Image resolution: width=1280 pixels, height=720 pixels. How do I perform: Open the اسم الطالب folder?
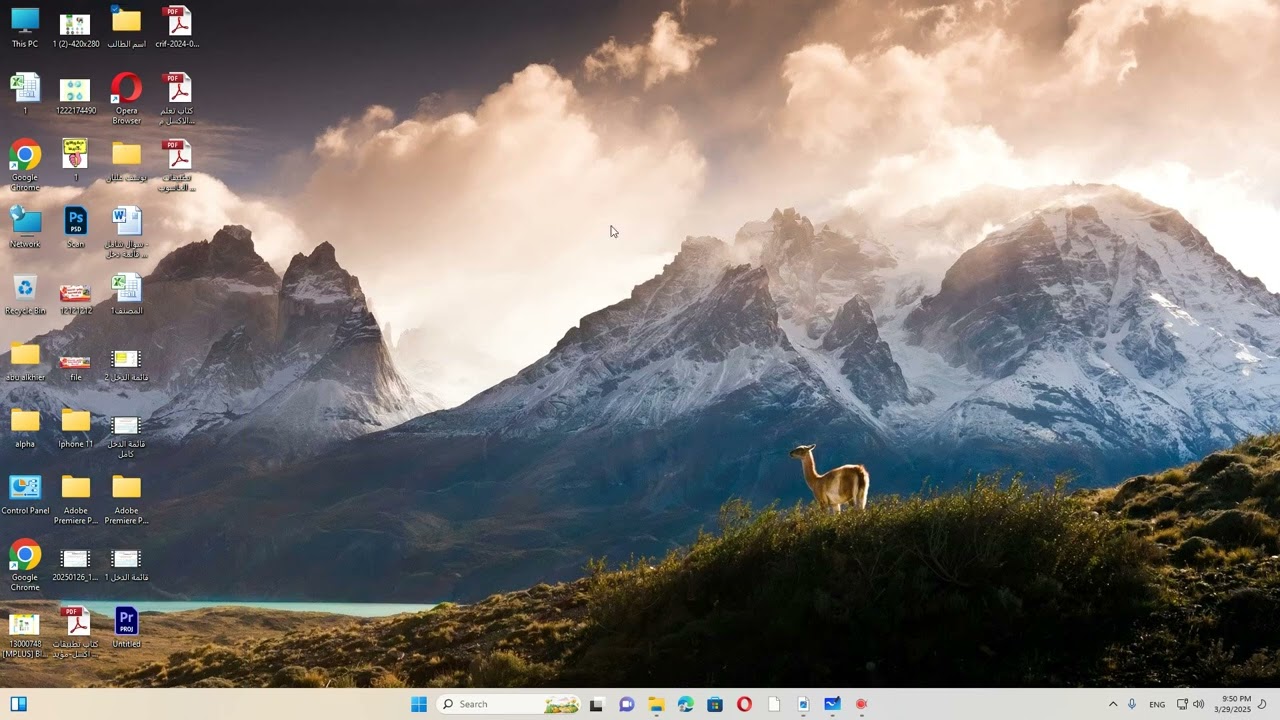126,27
